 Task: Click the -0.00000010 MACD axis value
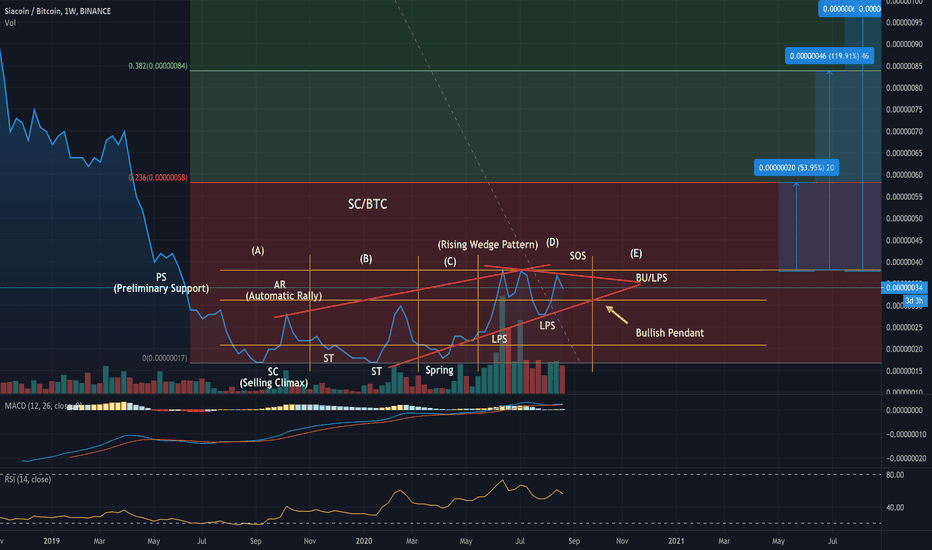click(906, 434)
